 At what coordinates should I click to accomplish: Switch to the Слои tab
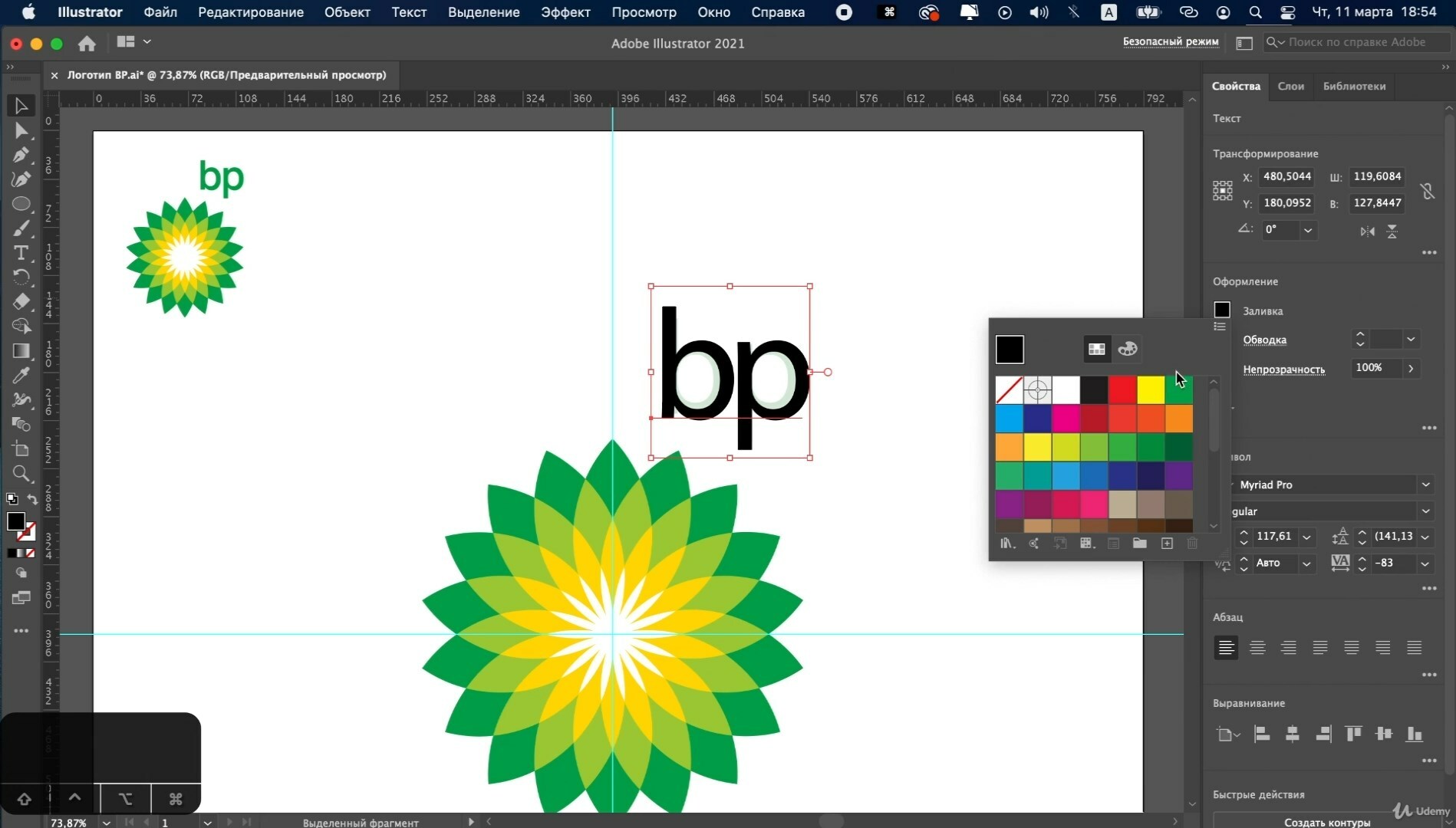[x=1290, y=87]
